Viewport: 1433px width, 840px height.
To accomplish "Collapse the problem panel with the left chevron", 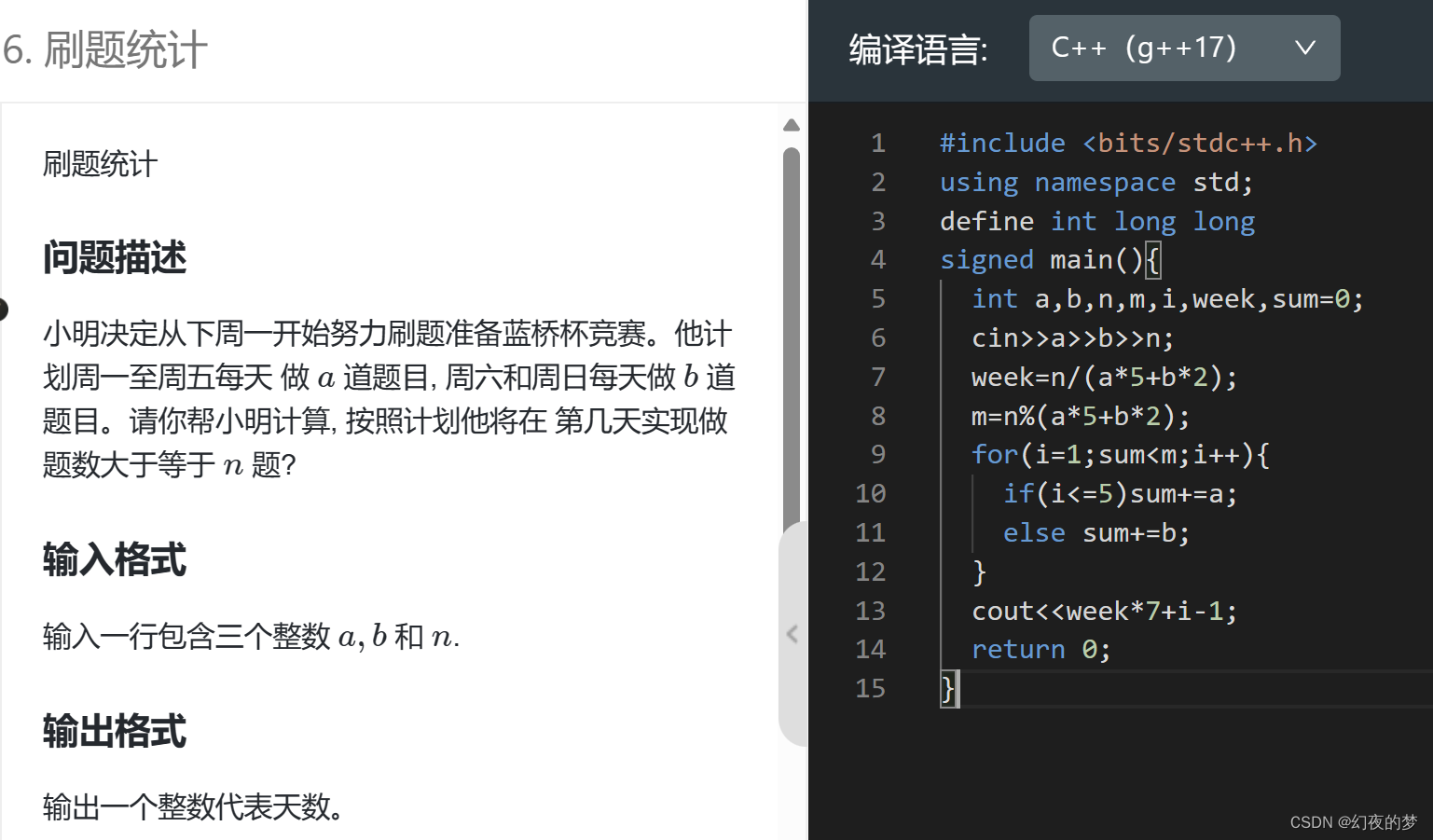I will pos(792,634).
